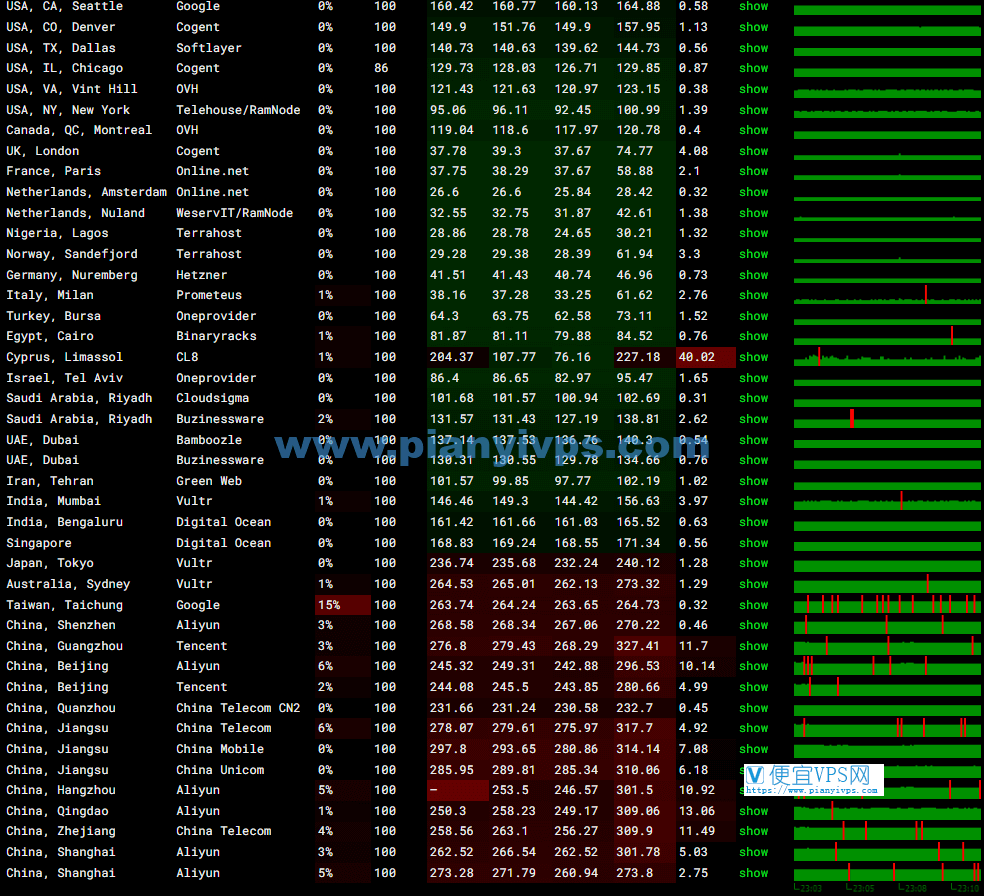This screenshot has height=896, width=984.
Task: Click 'show' for India, Mumbai Vultr
Action: click(x=753, y=501)
